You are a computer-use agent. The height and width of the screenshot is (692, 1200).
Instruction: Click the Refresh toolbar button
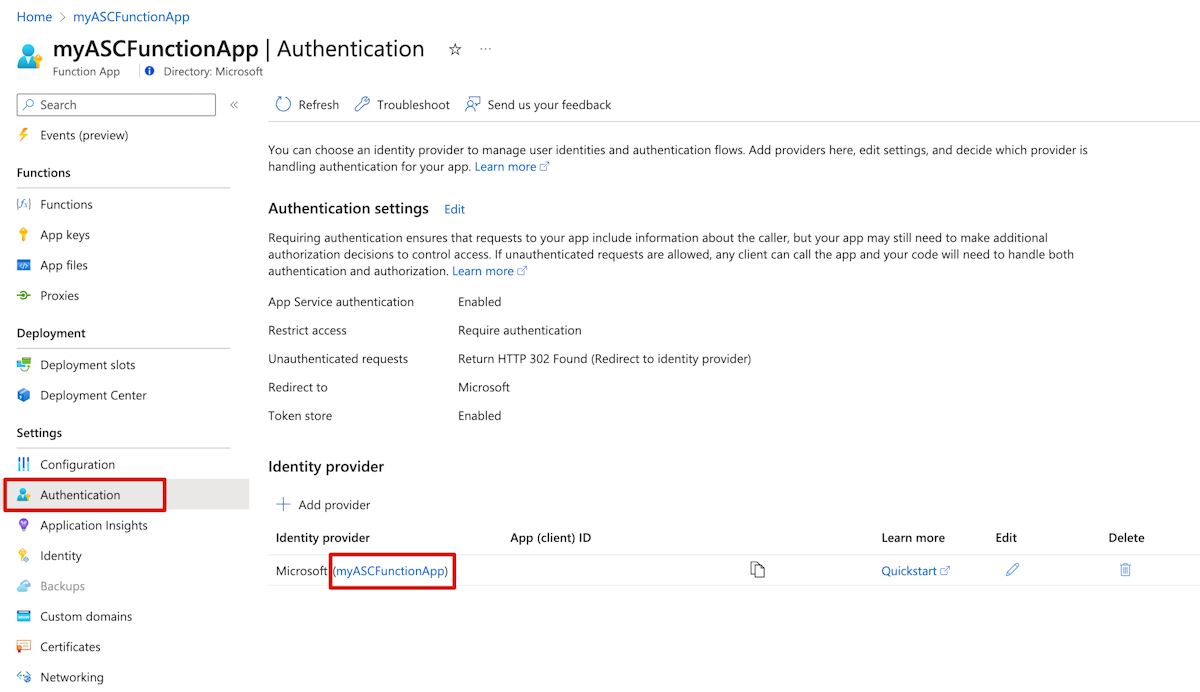tap(307, 105)
